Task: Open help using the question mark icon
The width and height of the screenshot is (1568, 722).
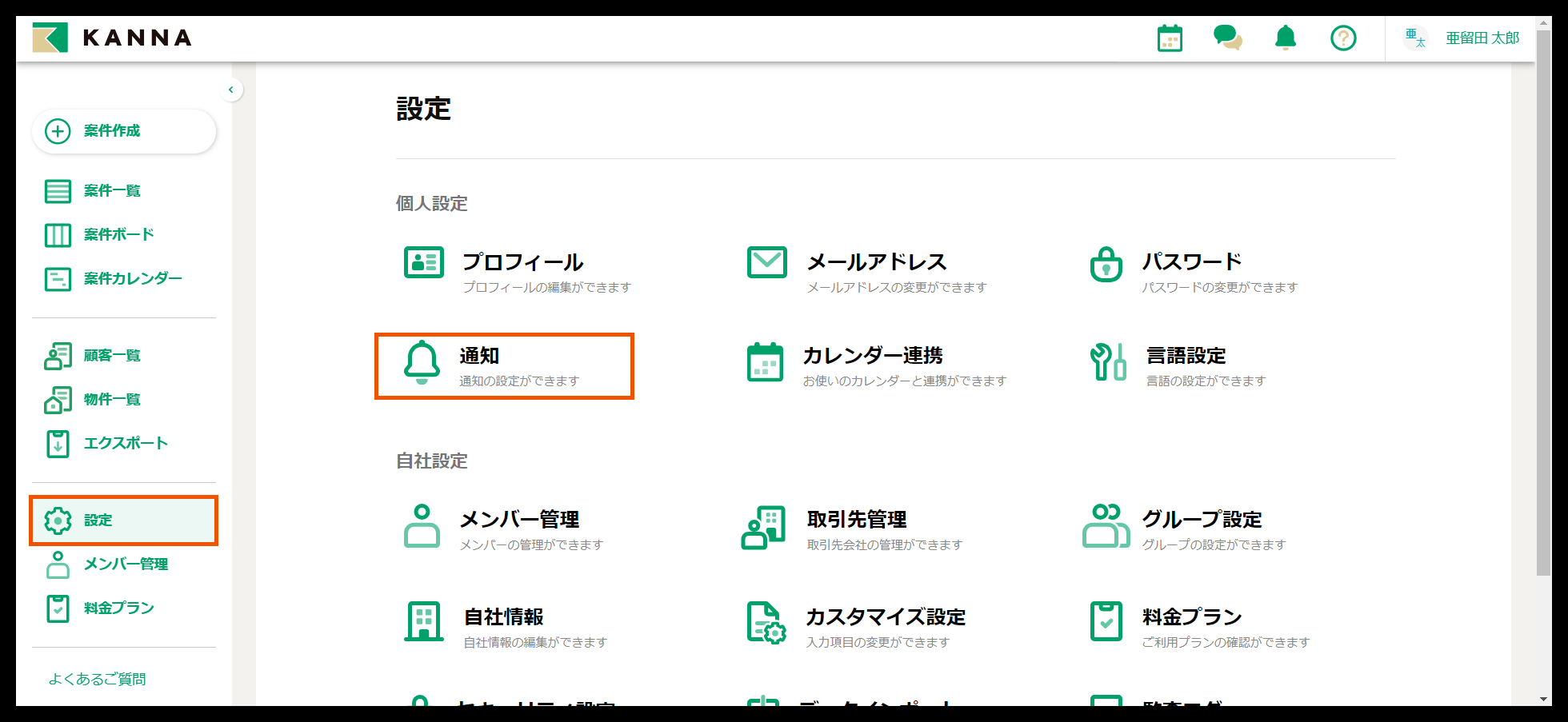Action: point(1343,38)
